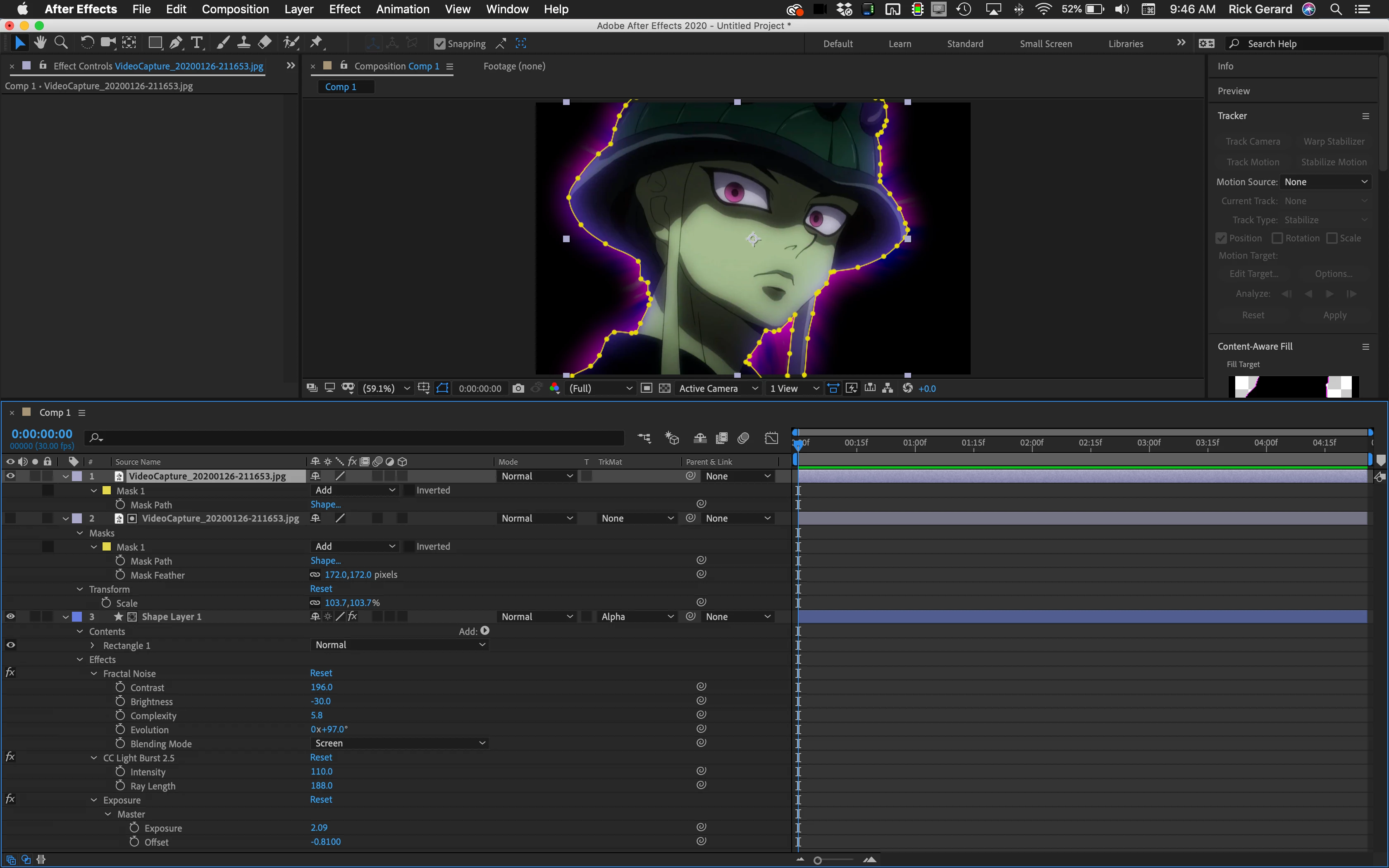The image size is (1389, 868).
Task: Collapse the CC Light Burst 2.5 effect
Action: [94, 758]
